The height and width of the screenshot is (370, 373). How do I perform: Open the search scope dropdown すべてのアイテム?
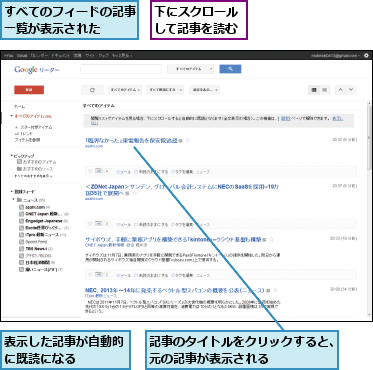[x=190, y=69]
